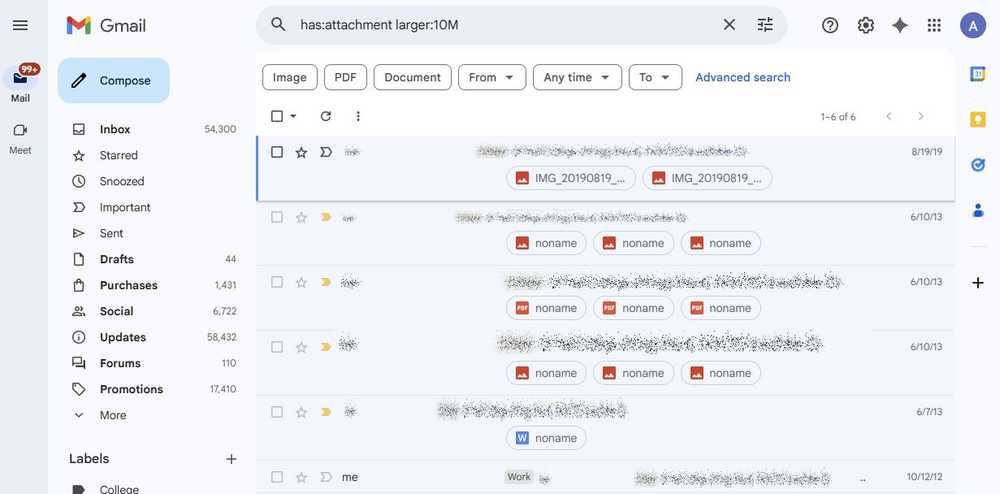Select the 6/7/13 email checkbox
This screenshot has width=1000, height=494.
277,412
